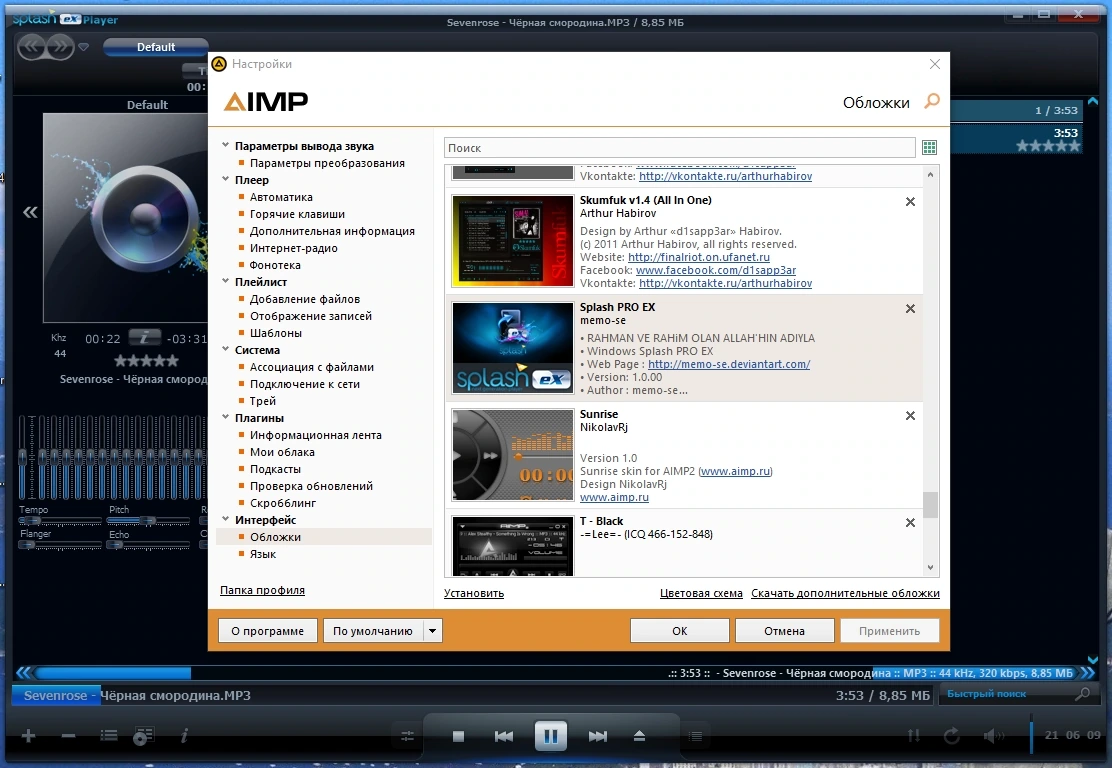1112x768 pixels.
Task: Open the О программе dialog
Action: coord(267,631)
